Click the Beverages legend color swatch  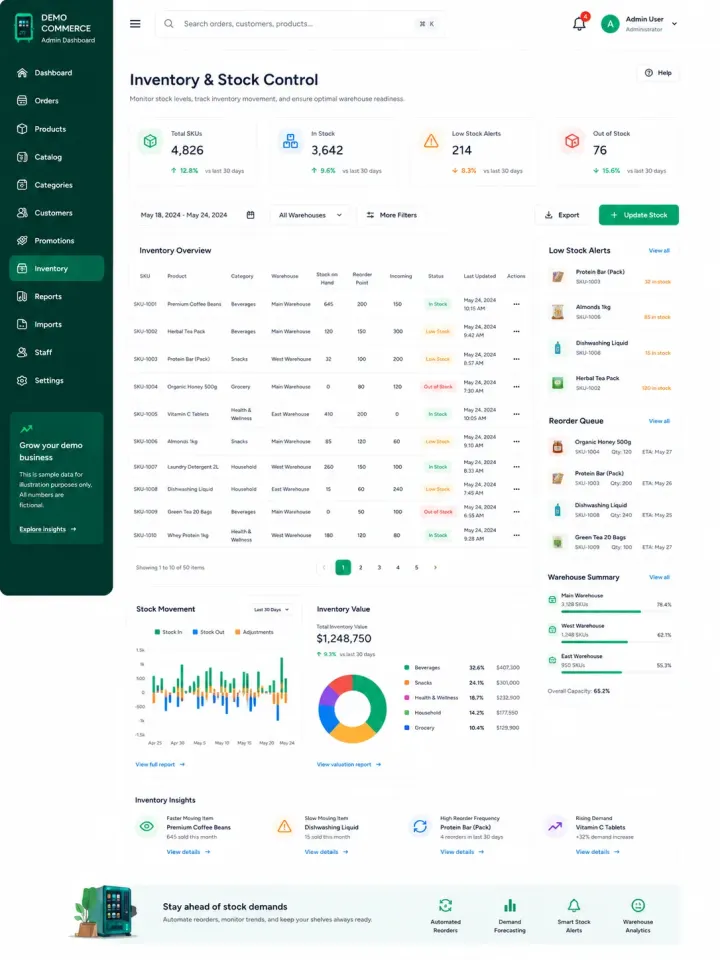tap(407, 668)
